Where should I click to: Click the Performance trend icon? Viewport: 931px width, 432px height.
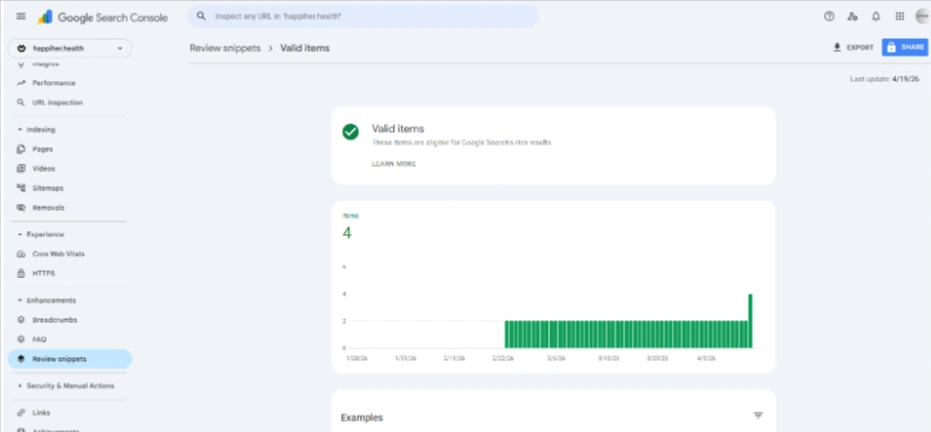(21, 83)
